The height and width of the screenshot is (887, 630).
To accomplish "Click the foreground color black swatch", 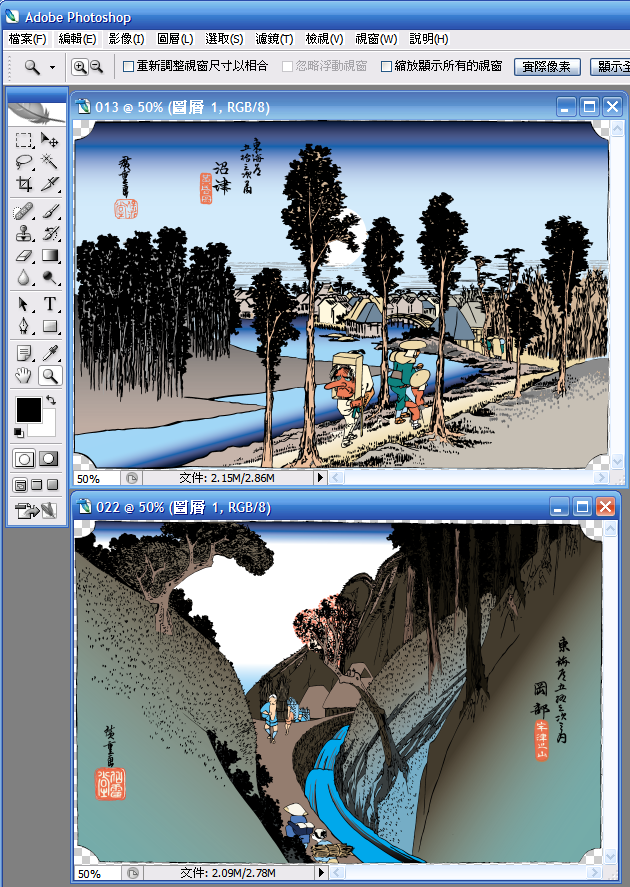I will (28, 409).
